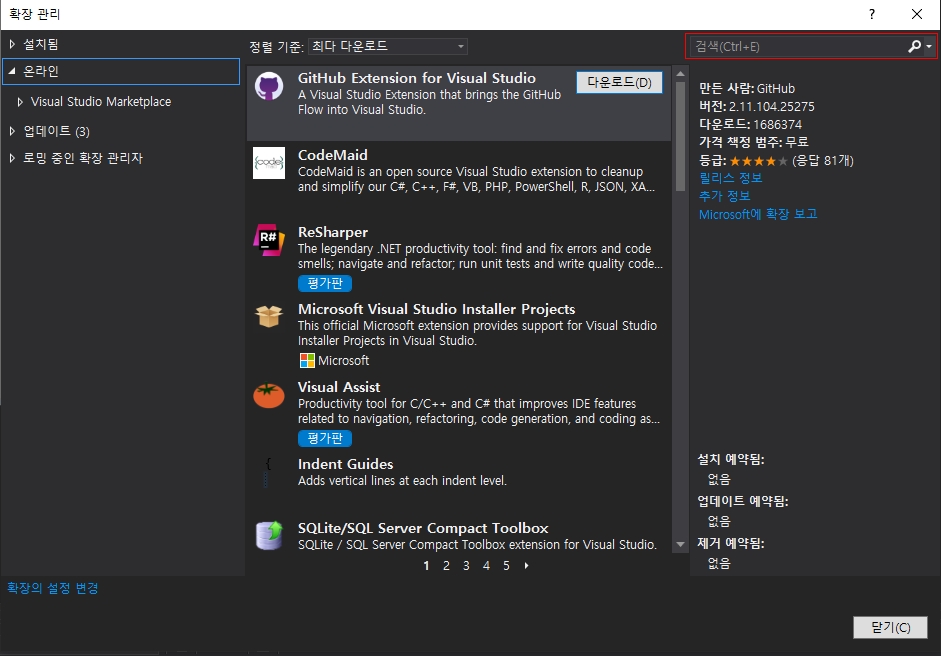Go to results page 3
The height and width of the screenshot is (656, 941).
466,565
